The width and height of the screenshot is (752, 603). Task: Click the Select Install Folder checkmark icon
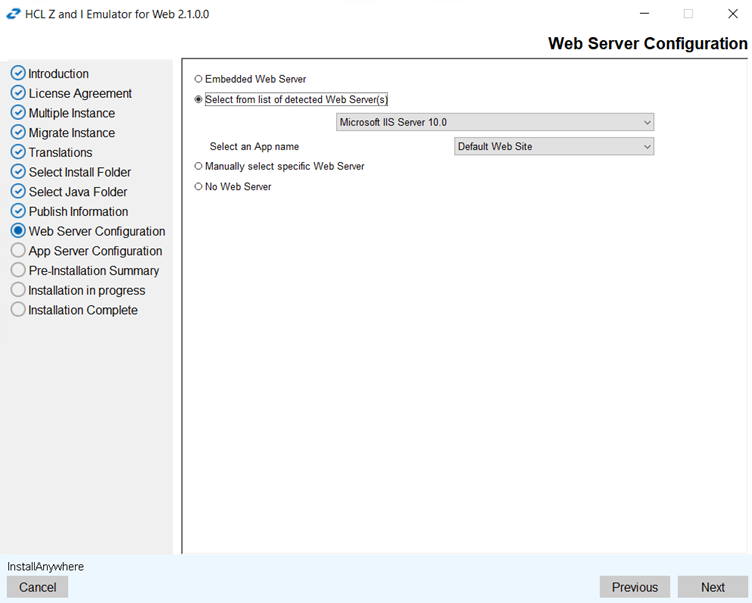click(x=18, y=171)
